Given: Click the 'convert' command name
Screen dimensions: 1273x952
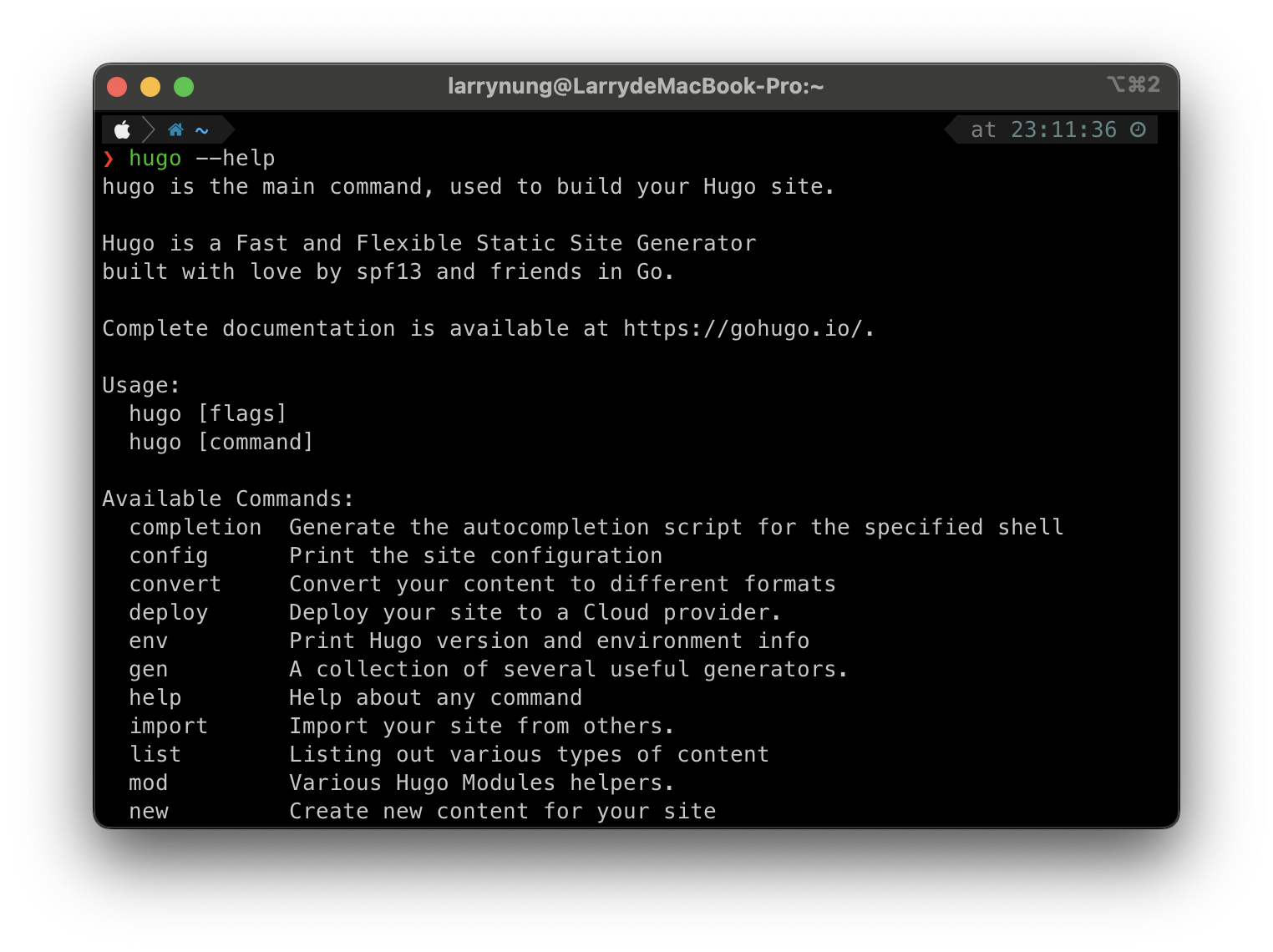Looking at the screenshot, I should coord(175,585).
